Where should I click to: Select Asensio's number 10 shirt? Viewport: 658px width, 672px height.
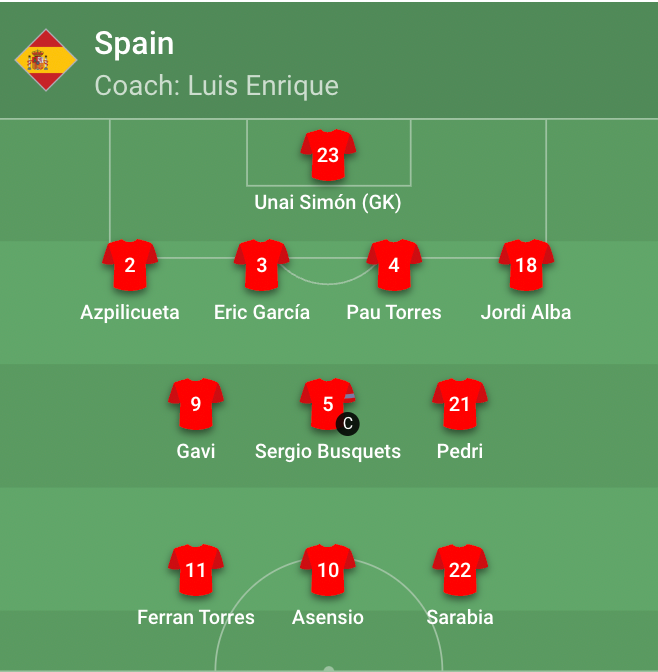click(328, 570)
